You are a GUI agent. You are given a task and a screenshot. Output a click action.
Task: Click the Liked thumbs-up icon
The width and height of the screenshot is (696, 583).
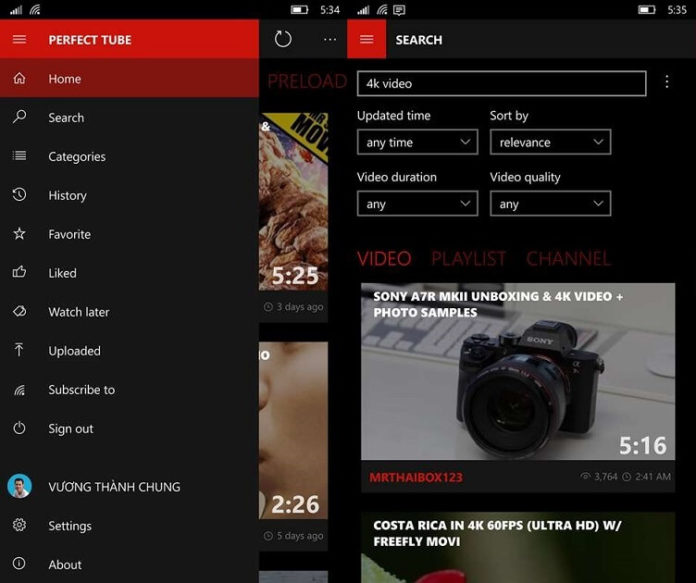pyautogui.click(x=19, y=272)
